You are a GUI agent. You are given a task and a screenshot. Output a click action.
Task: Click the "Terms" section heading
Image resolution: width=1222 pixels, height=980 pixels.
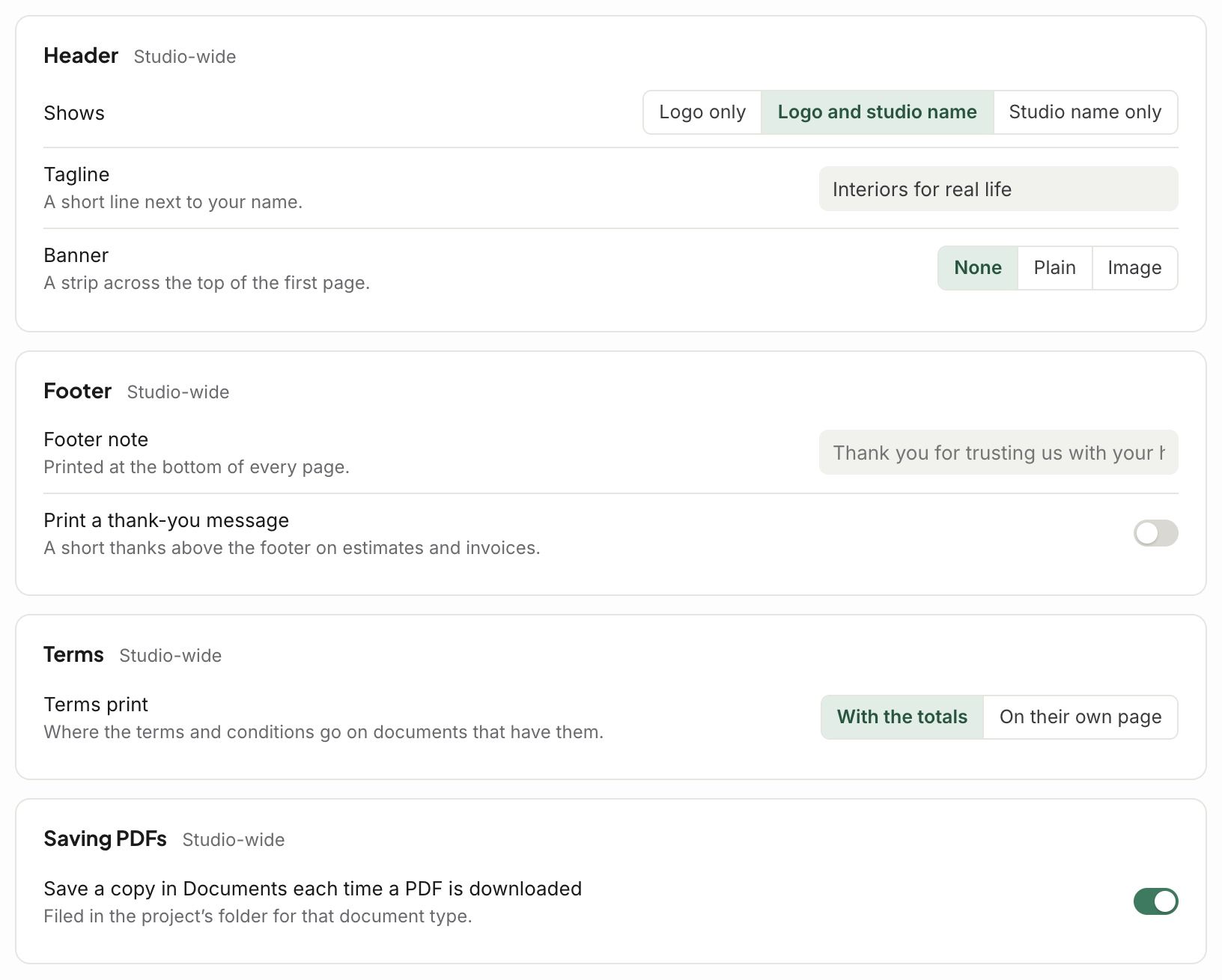coord(73,654)
